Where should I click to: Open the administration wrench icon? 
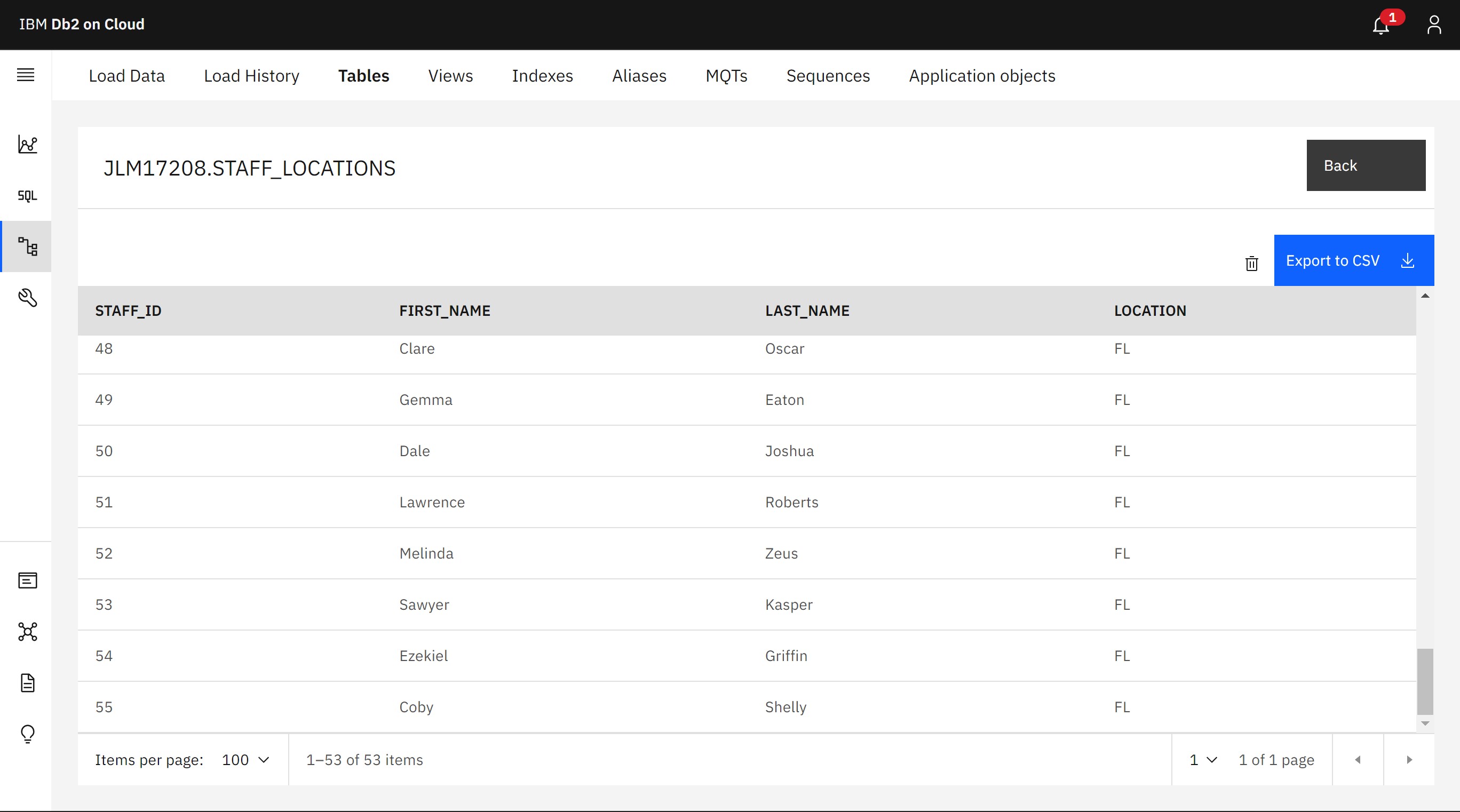pos(27,298)
